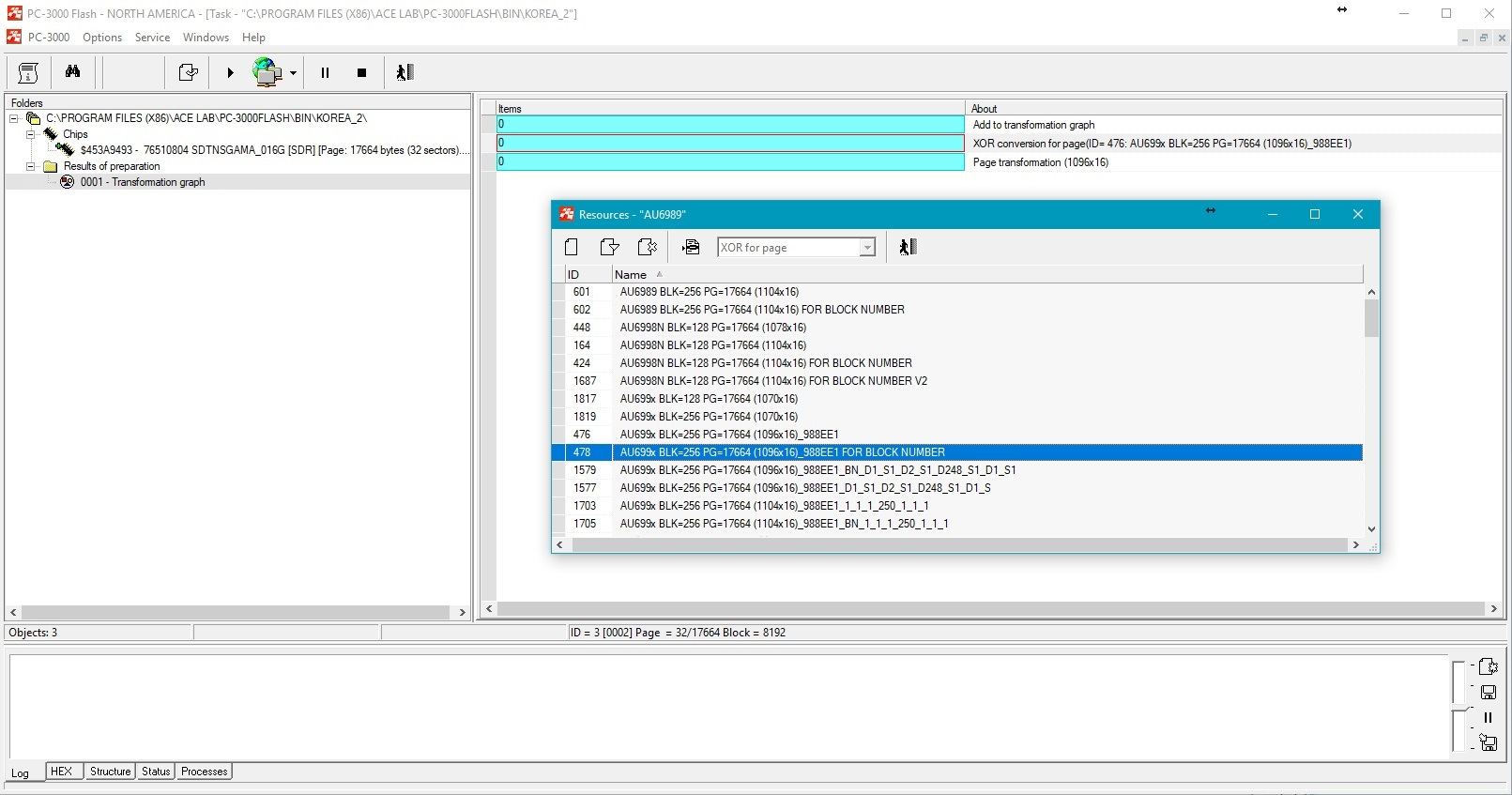Viewport: 1512px width, 795px height.
Task: Click the log export icon at bottom right
Action: (x=1488, y=666)
